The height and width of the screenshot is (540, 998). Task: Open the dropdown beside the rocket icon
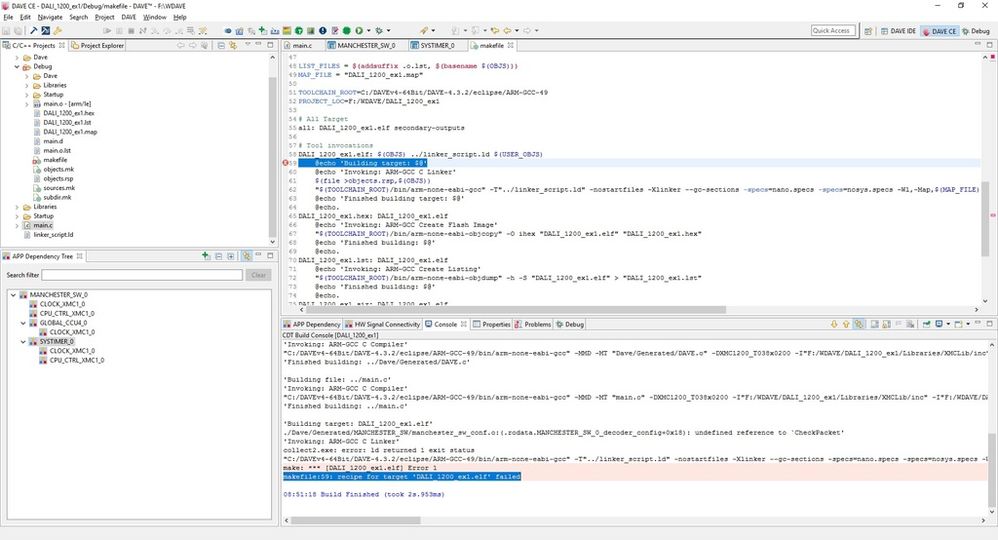(x=433, y=31)
